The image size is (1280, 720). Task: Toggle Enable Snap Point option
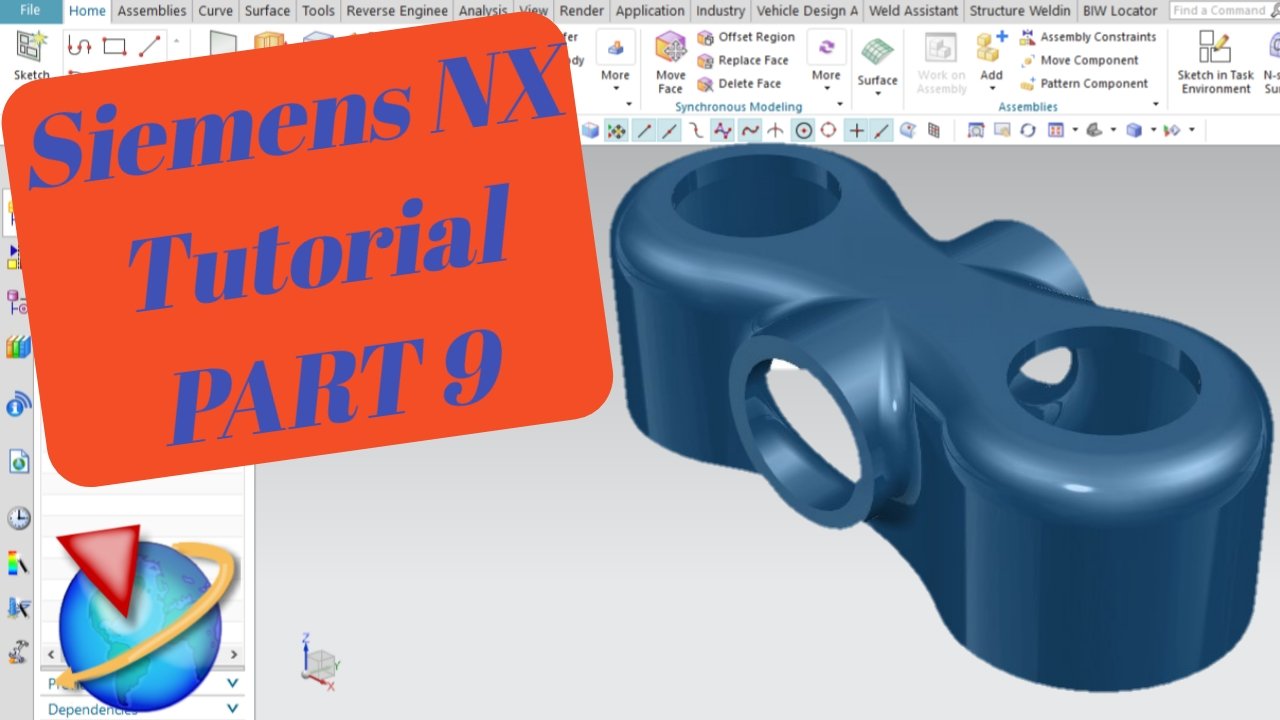click(617, 130)
